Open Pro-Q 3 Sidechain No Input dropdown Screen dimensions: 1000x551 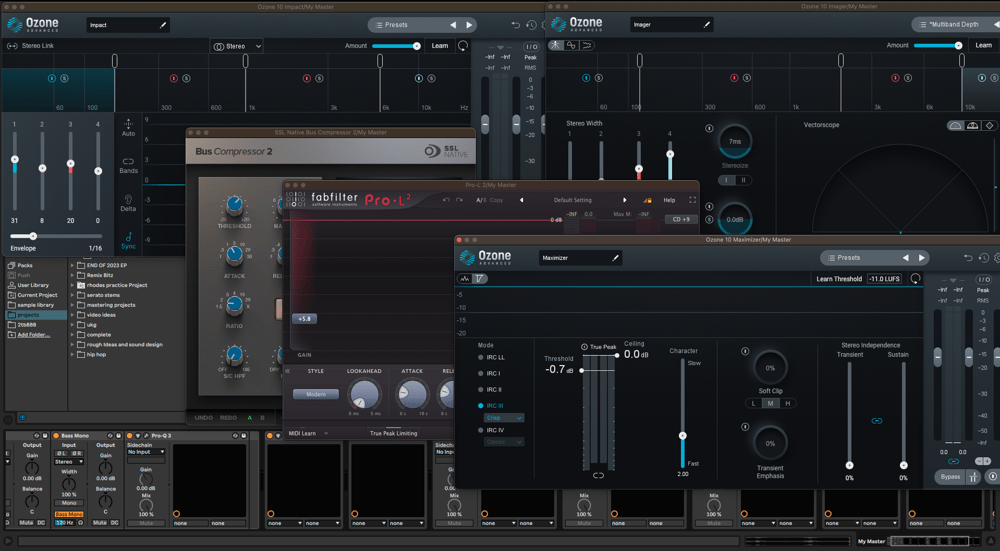pos(146,452)
